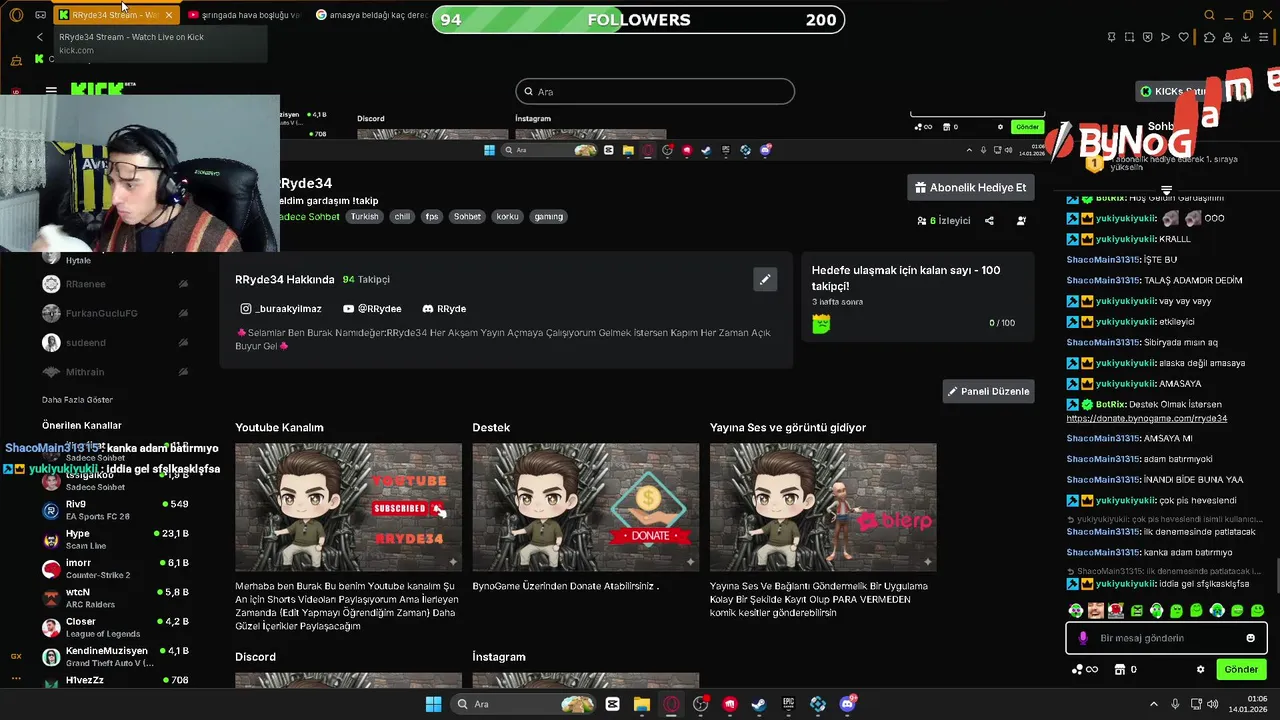Select the korku tag
This screenshot has height=720, width=1280.
(x=507, y=216)
